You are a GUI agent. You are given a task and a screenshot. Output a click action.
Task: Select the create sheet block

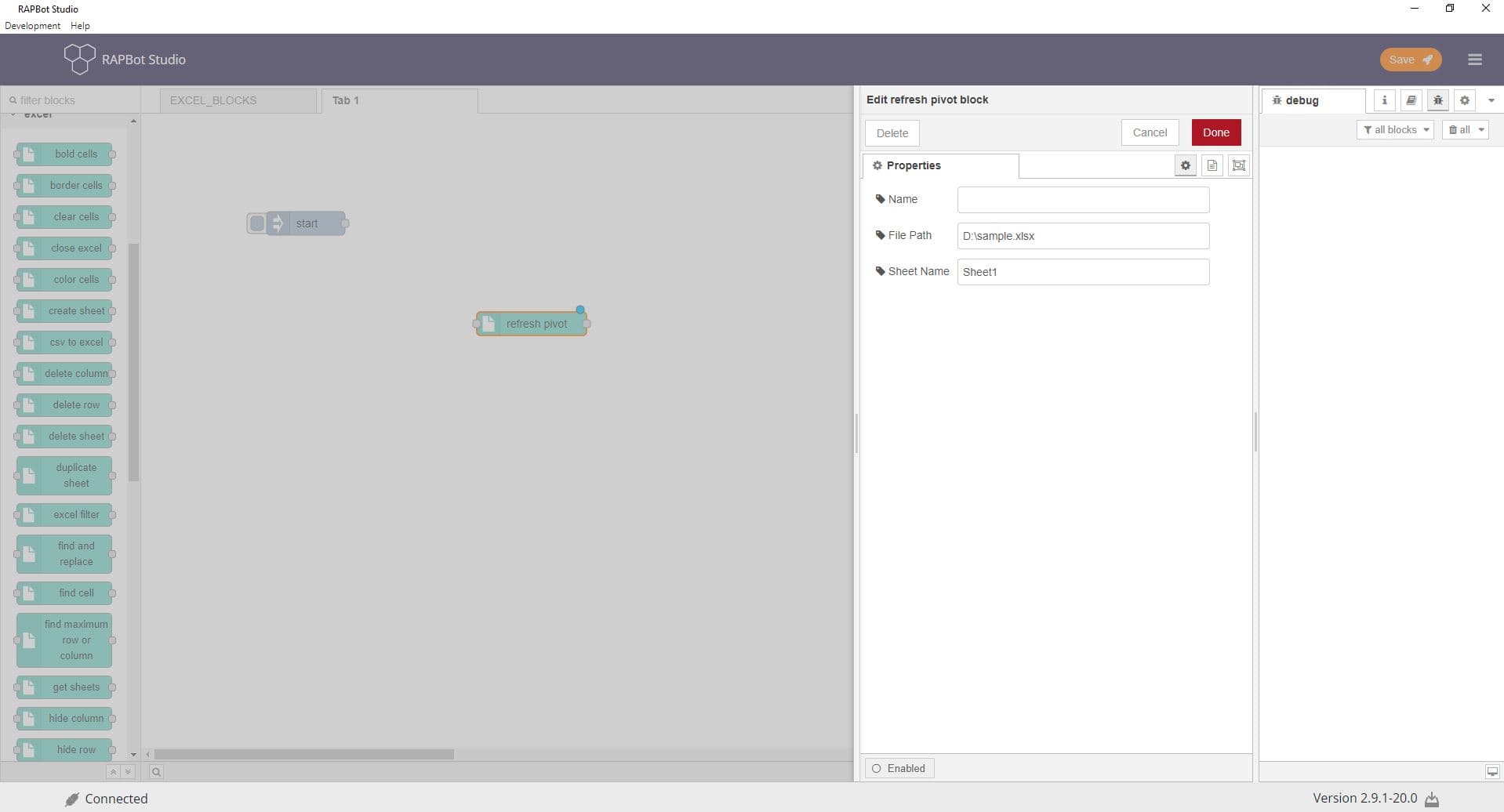64,311
